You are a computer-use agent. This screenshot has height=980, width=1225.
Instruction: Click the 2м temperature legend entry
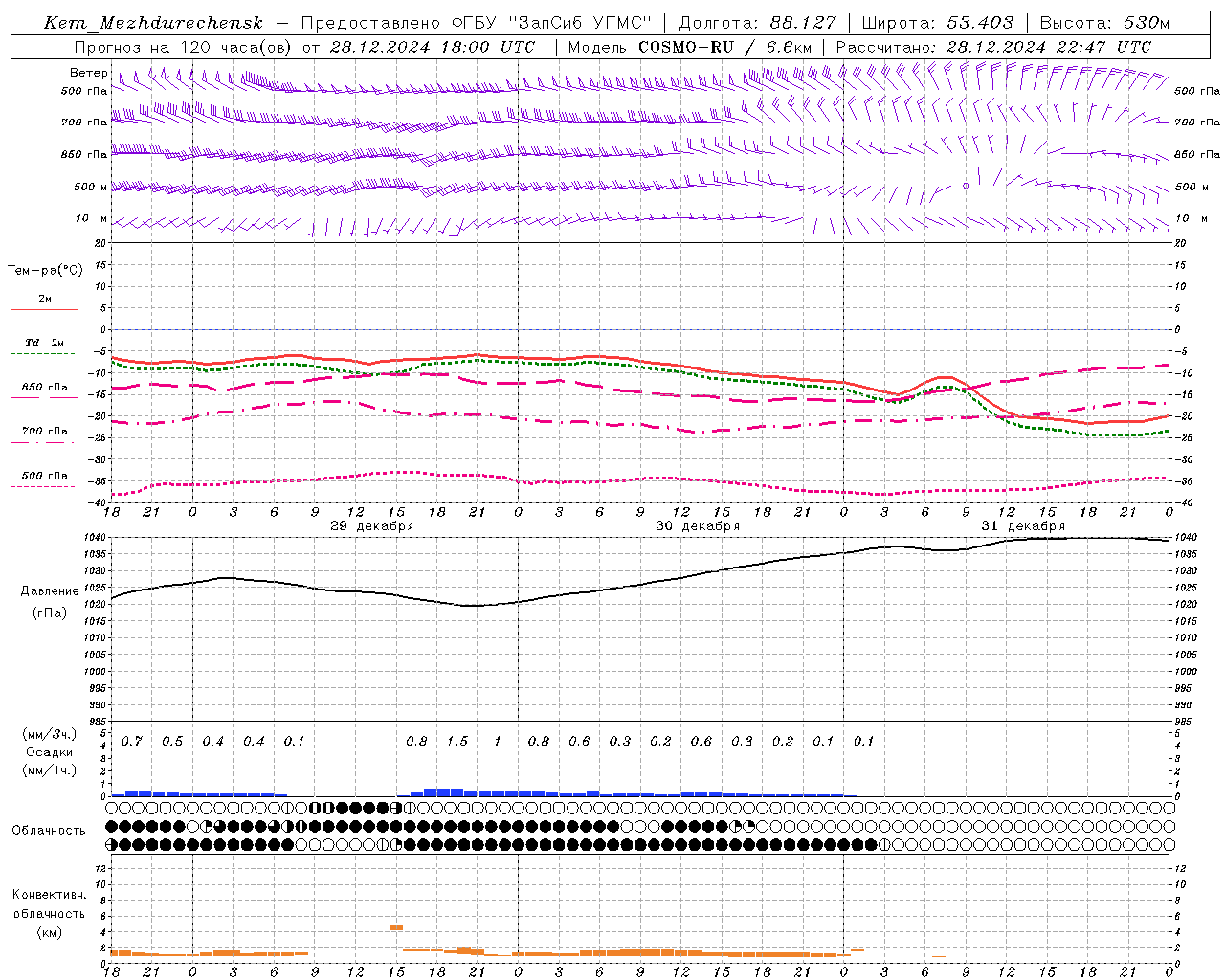[x=45, y=300]
